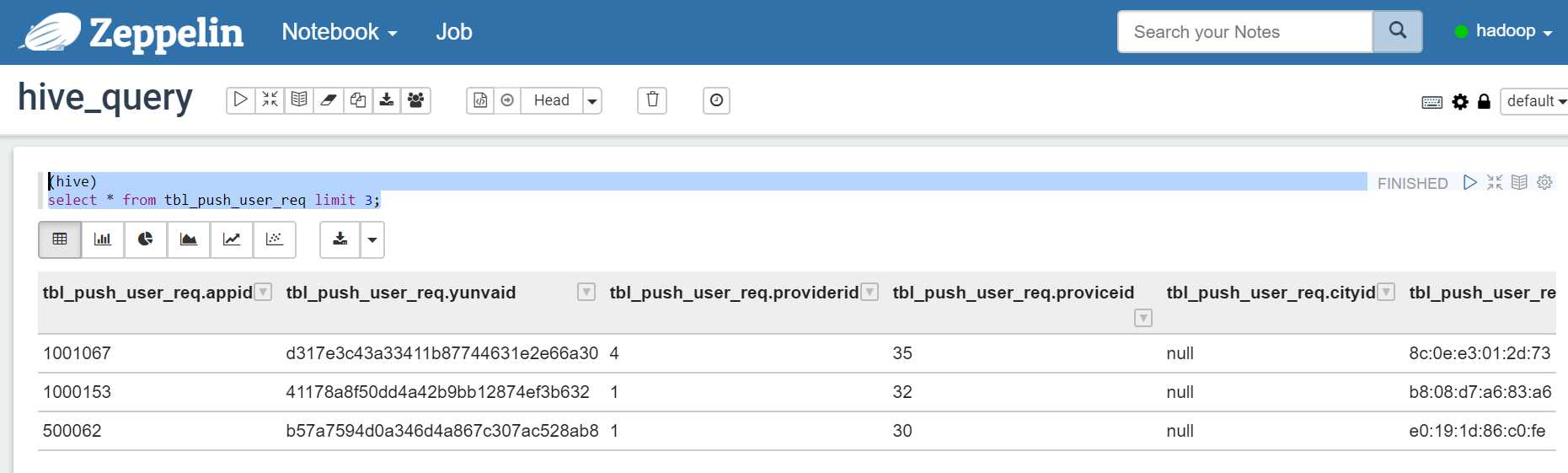Open interpreter binding gear icon
Viewport: 1568px width, 473px height.
(1460, 102)
